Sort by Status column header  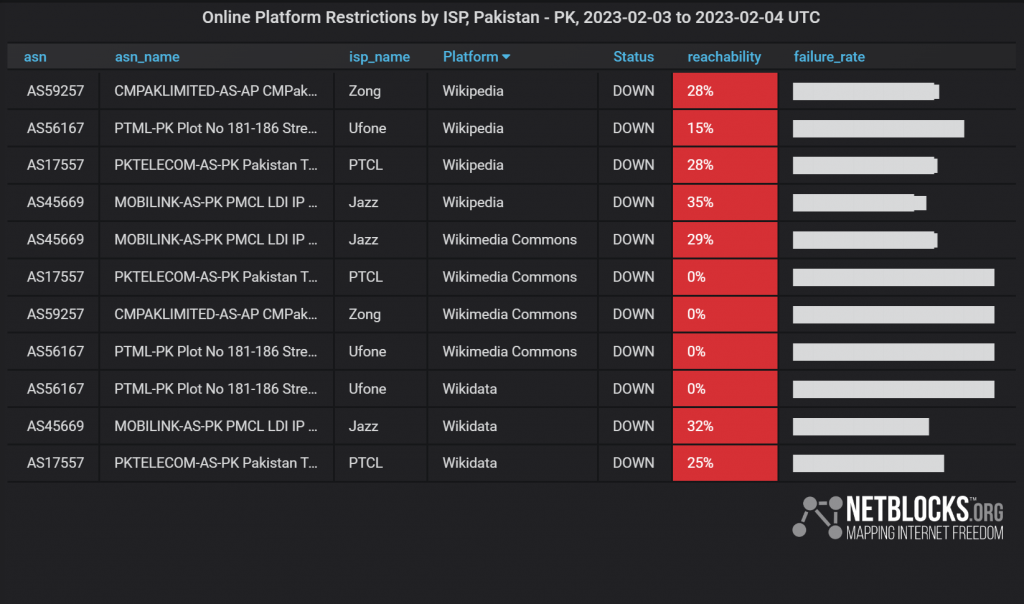(633, 57)
